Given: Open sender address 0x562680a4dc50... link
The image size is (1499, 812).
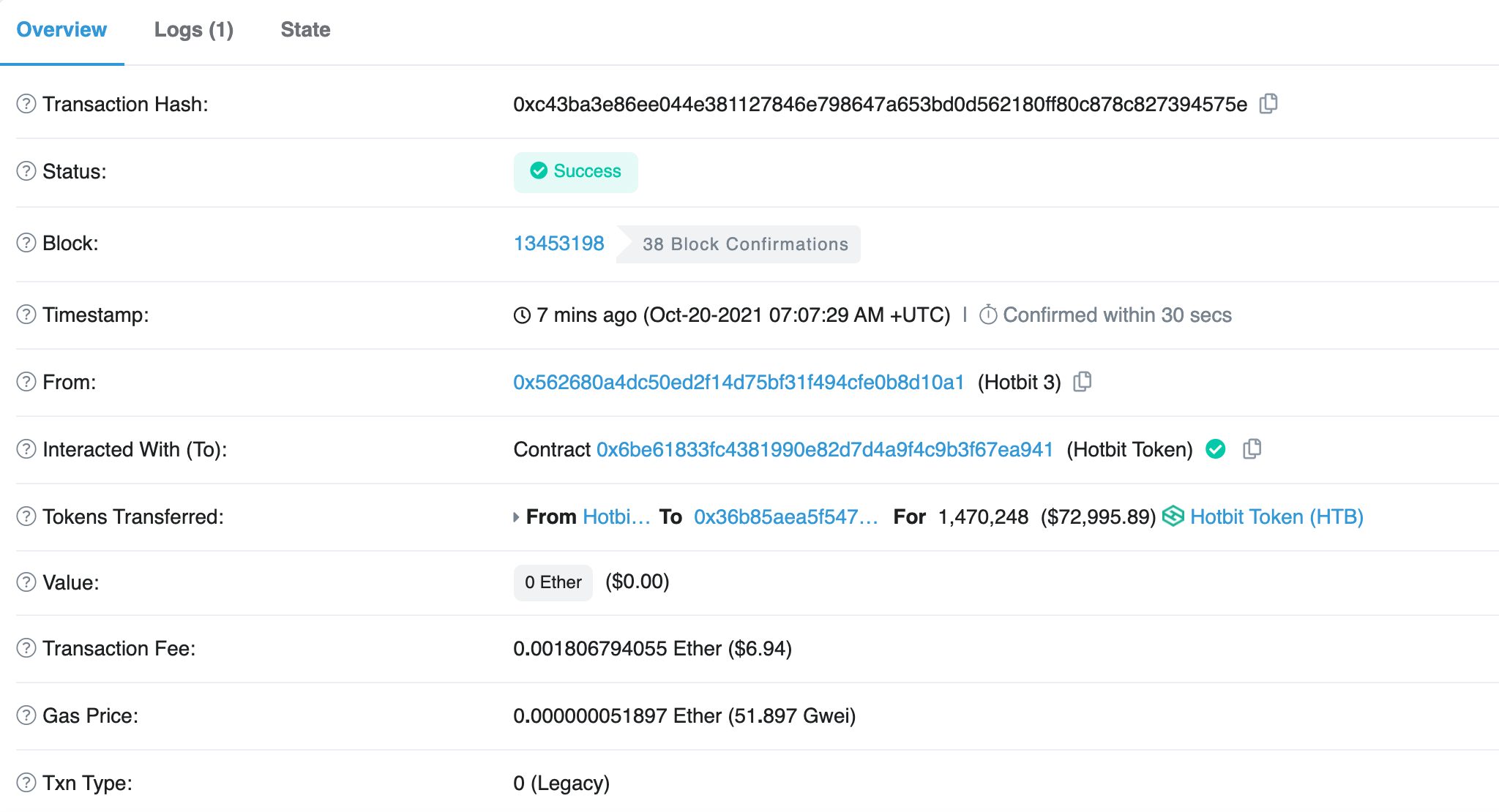Looking at the screenshot, I should pos(738,383).
